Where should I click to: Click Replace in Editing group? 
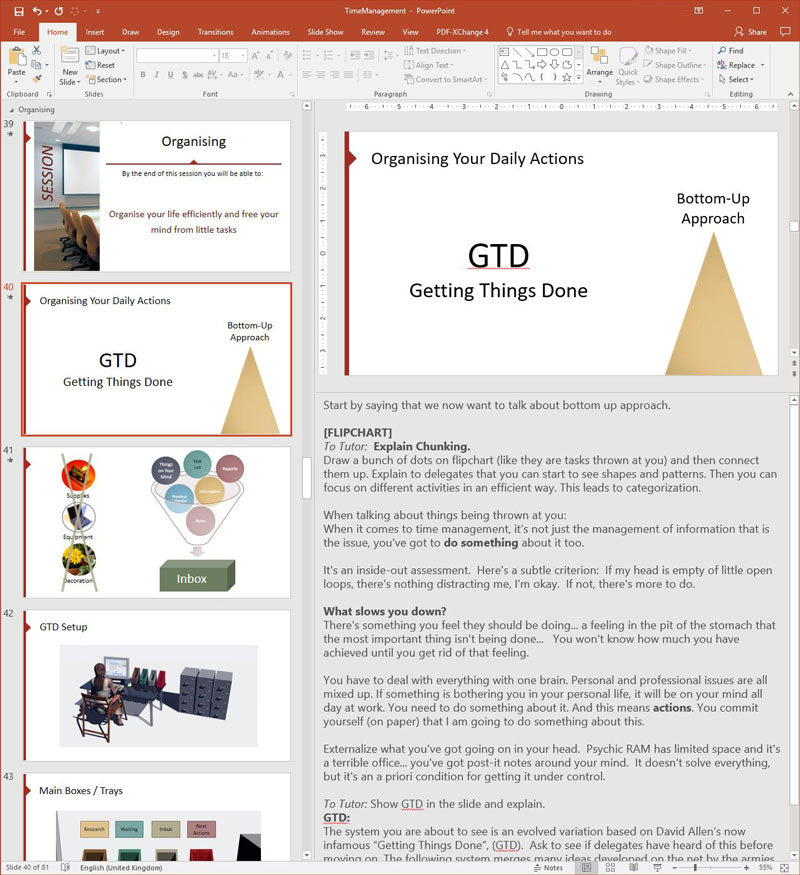(x=741, y=65)
